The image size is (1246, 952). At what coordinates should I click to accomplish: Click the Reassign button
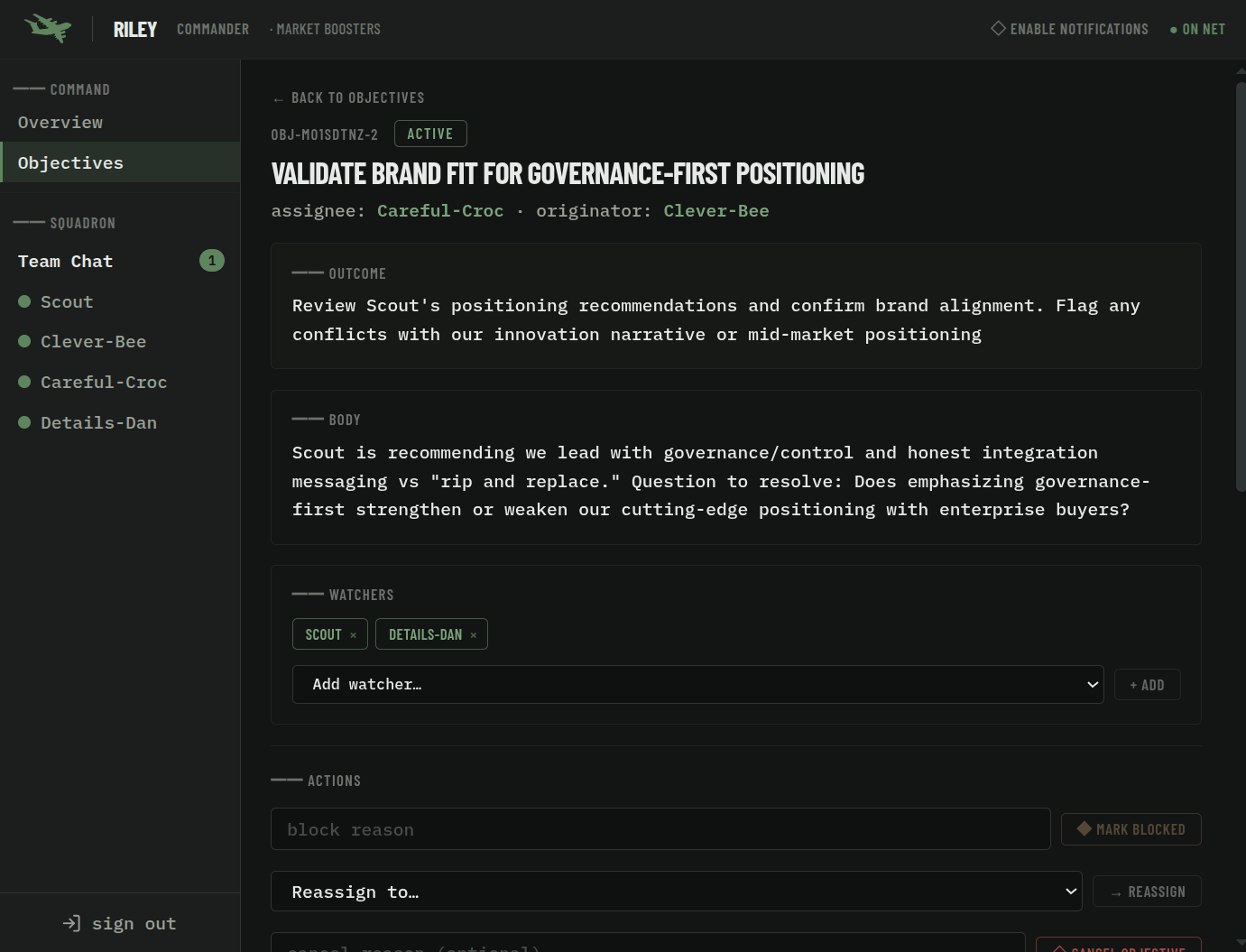[1147, 892]
